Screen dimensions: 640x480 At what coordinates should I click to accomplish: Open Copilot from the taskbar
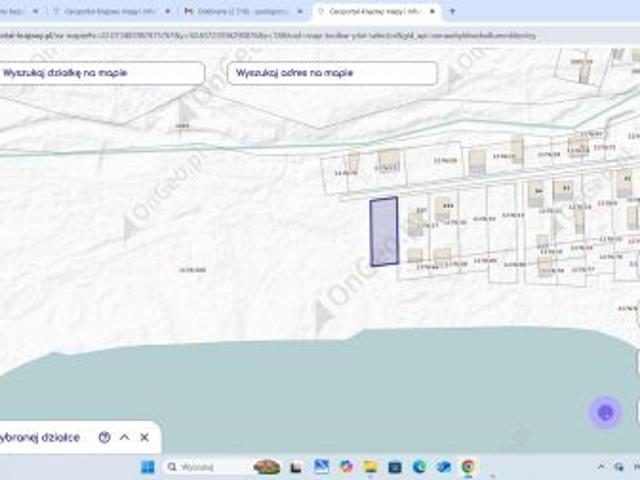tap(346, 467)
